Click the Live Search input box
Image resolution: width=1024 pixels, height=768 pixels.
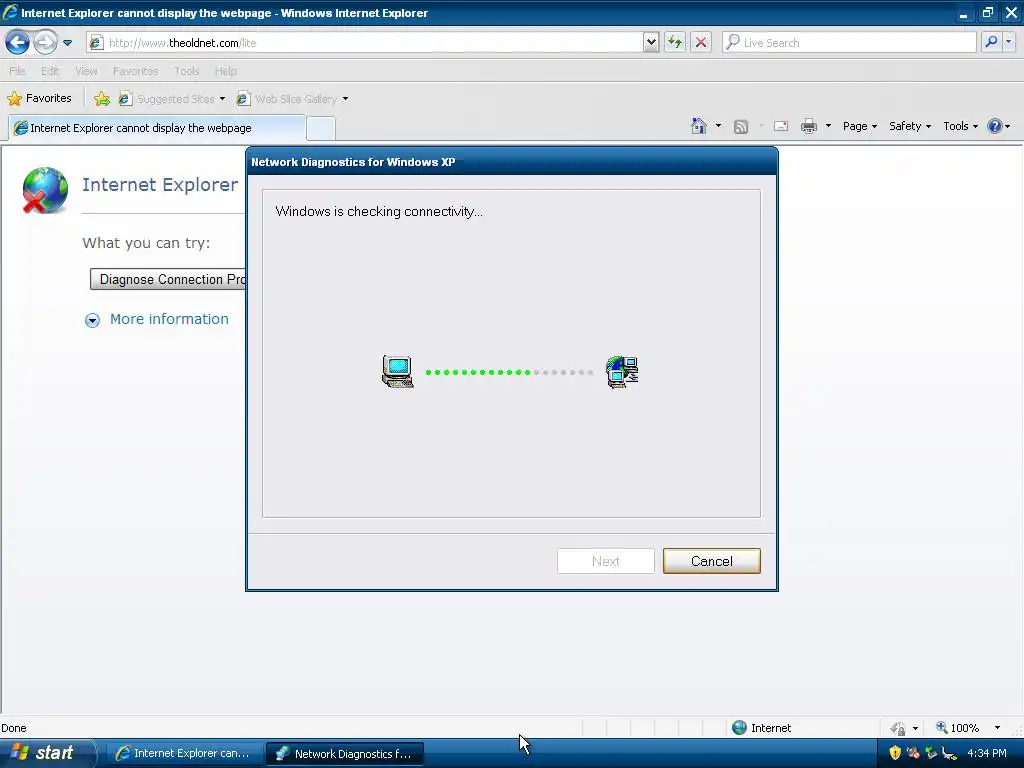click(849, 43)
